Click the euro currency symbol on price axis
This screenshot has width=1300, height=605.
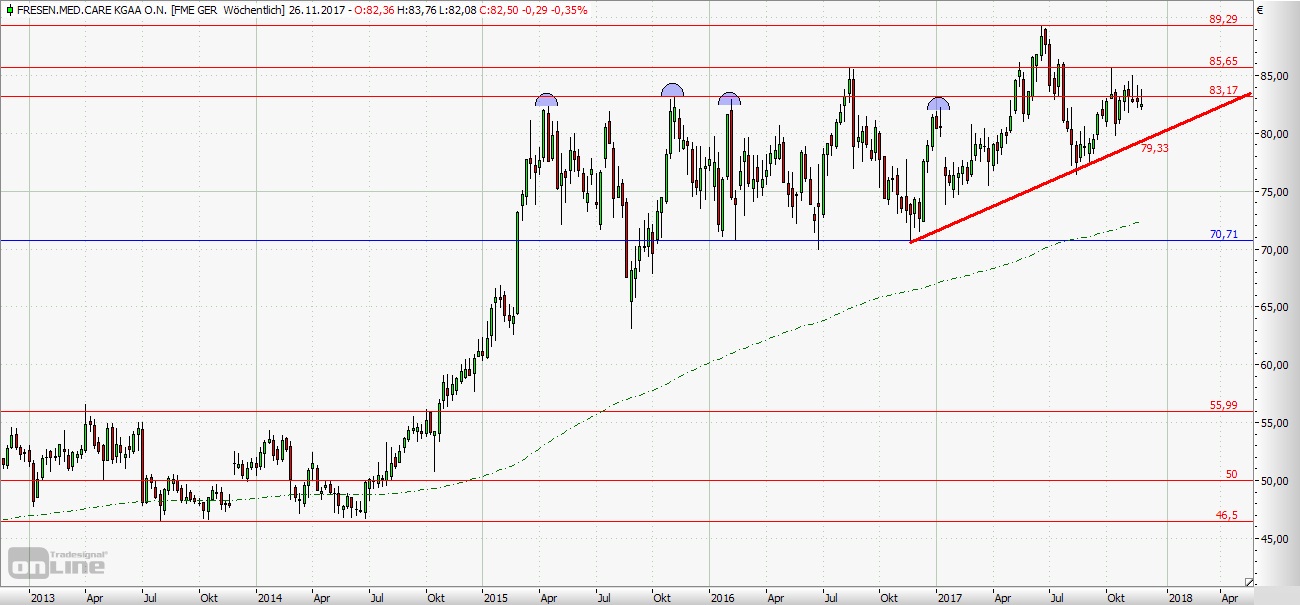click(1261, 10)
